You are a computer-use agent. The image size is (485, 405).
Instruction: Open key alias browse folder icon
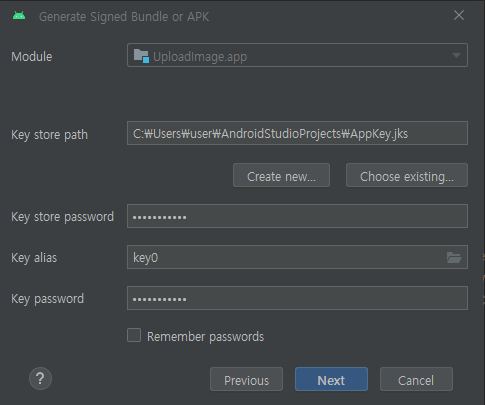454,257
